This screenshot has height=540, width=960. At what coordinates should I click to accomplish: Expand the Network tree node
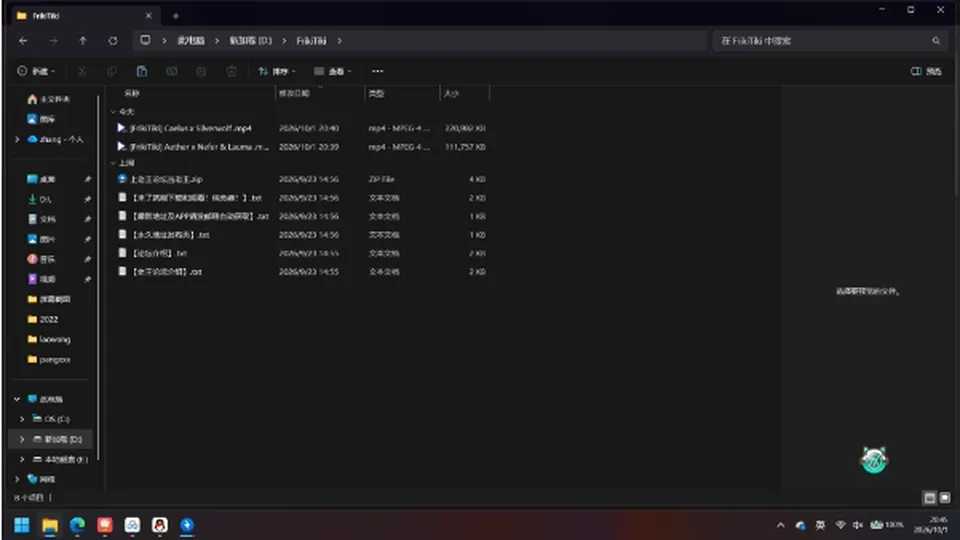point(17,479)
